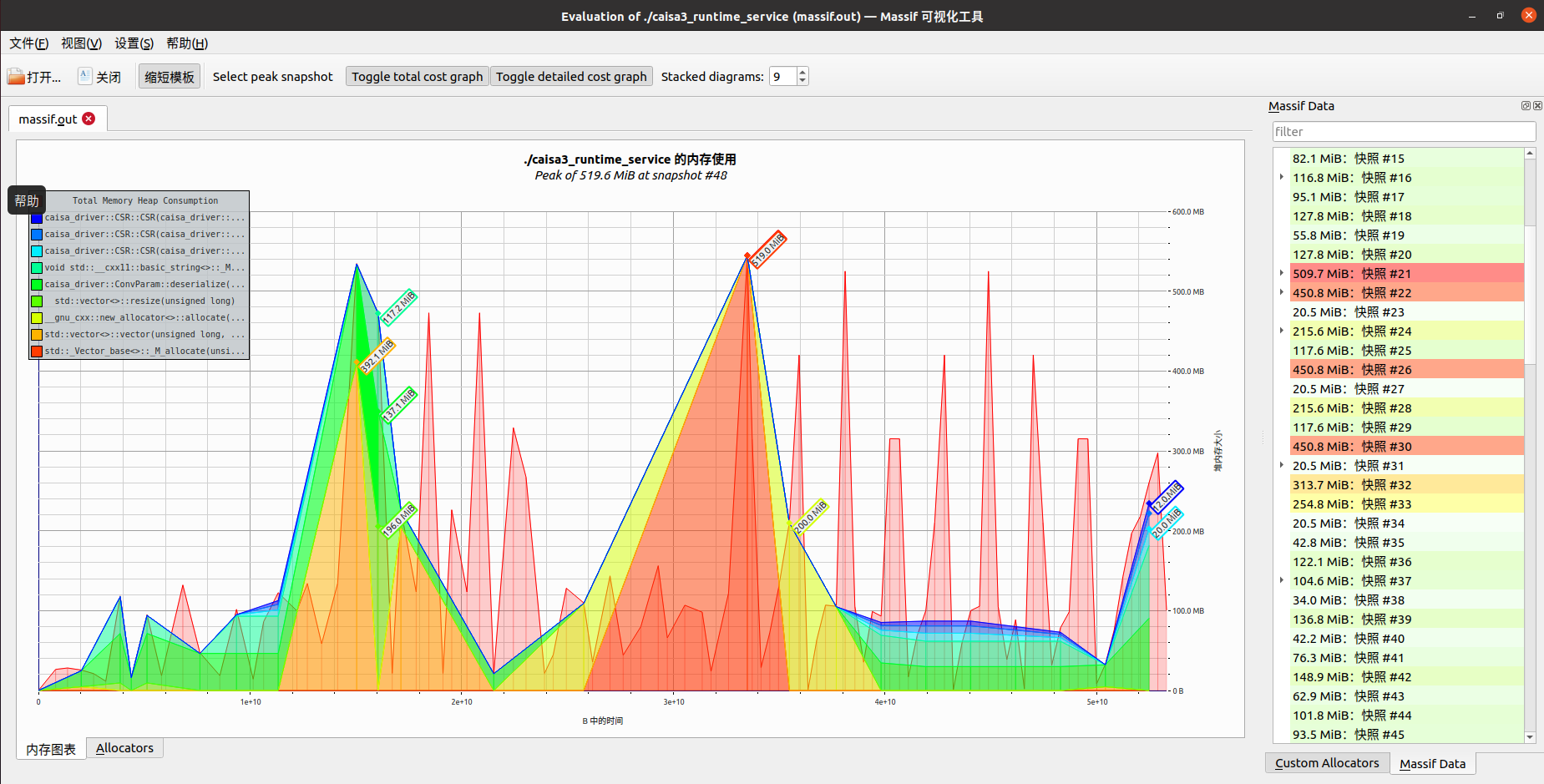Viewport: 1544px width, 784px height.
Task: Open the 视图 (View) menu
Action: [81, 43]
